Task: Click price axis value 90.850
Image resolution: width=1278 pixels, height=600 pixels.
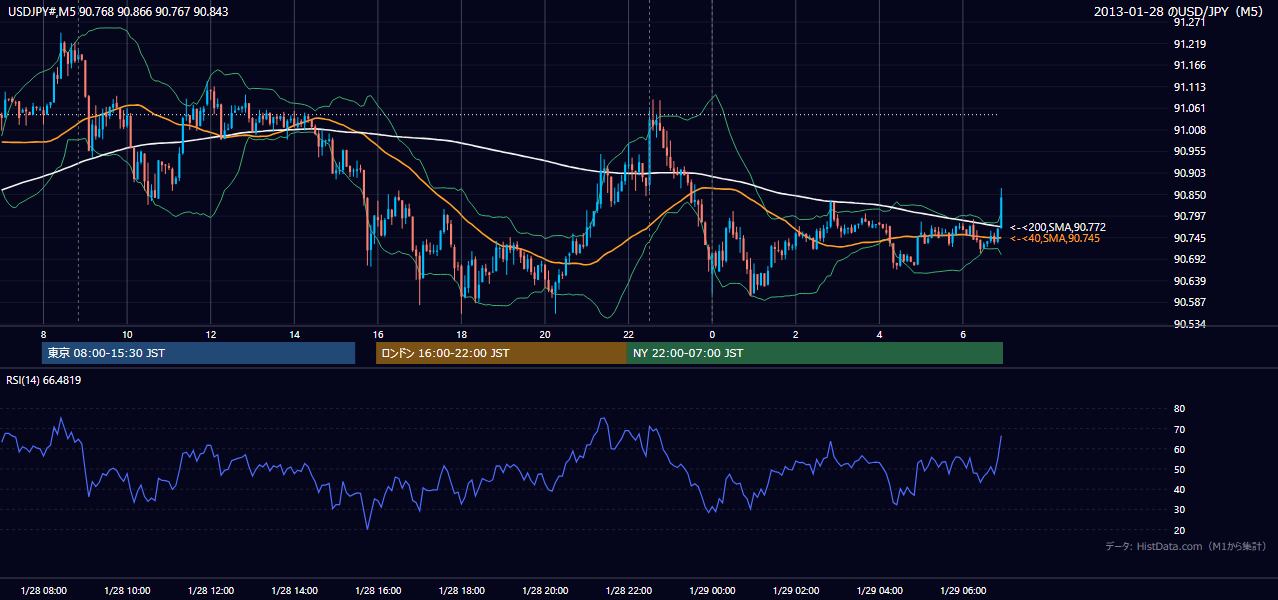Action: click(x=1190, y=195)
